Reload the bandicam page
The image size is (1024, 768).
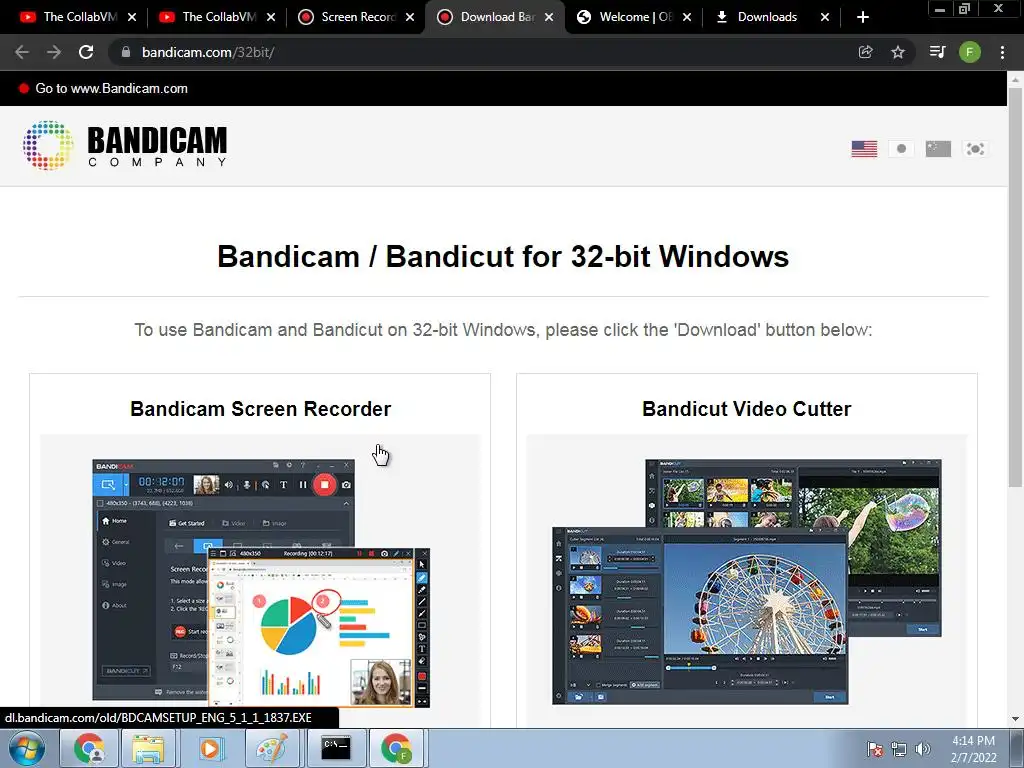pyautogui.click(x=86, y=52)
